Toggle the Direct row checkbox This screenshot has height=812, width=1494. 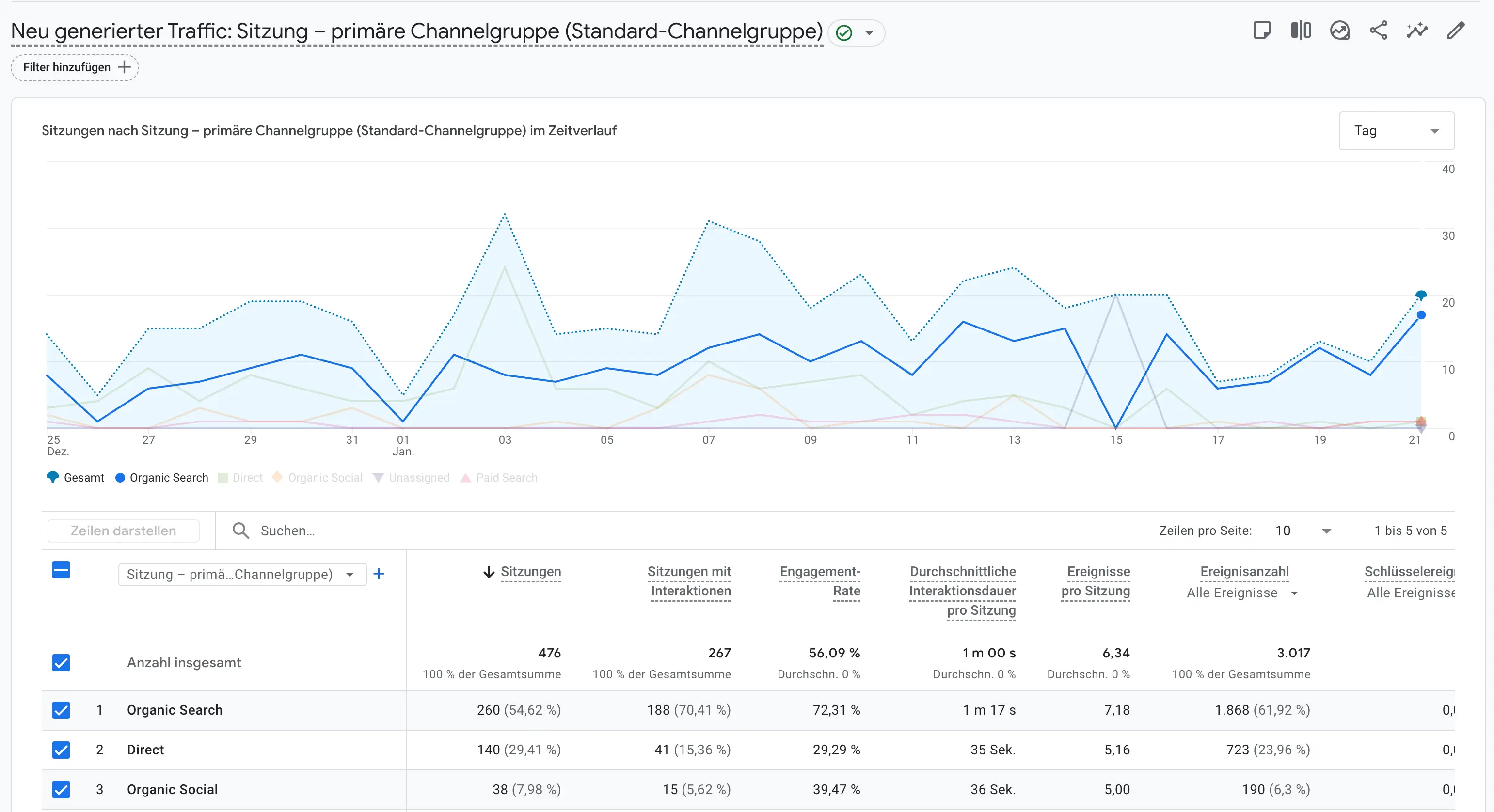[61, 750]
